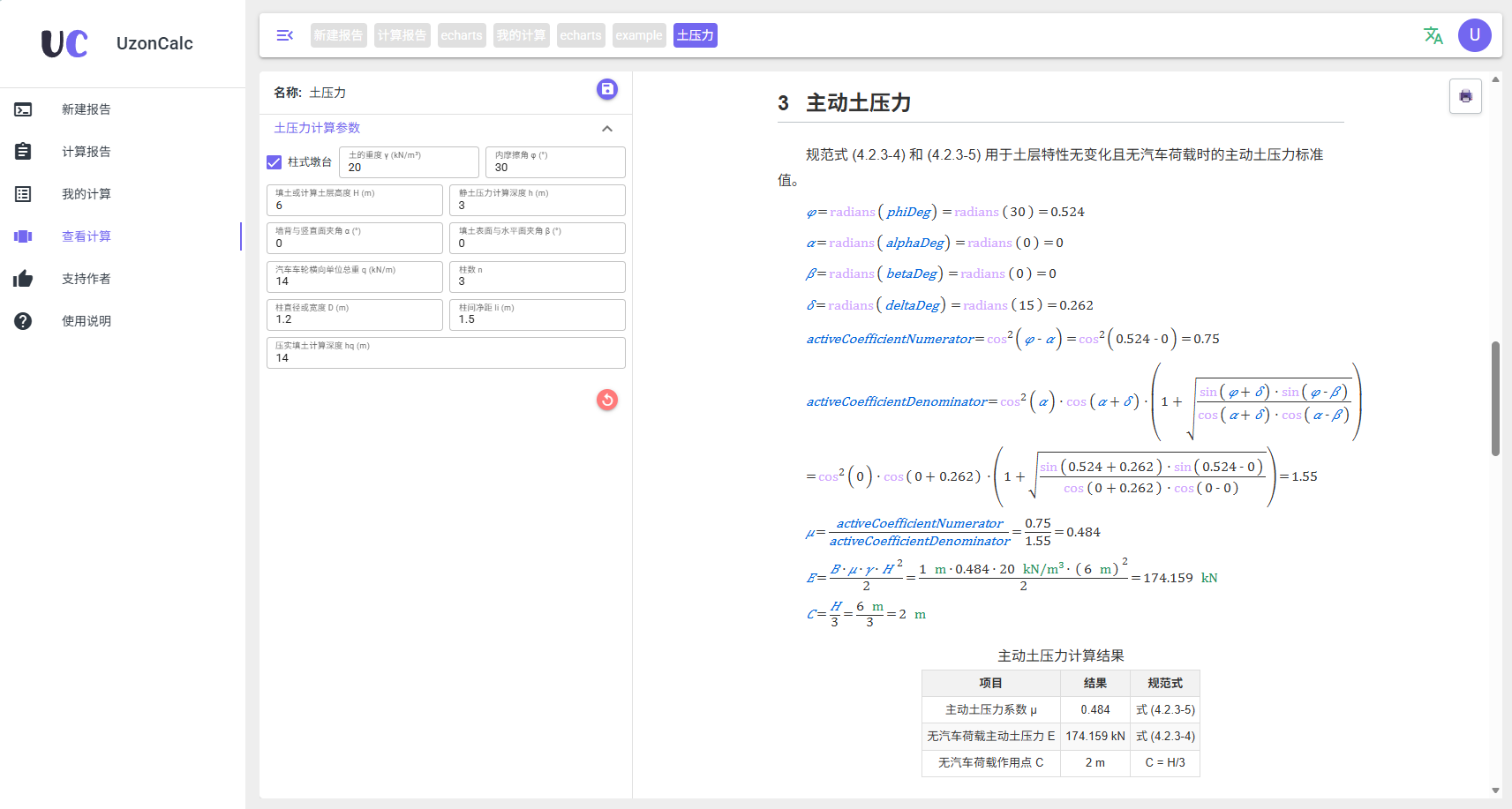Click the 174.159 kN table cell
The width and height of the screenshot is (1512, 809).
click(1095, 736)
